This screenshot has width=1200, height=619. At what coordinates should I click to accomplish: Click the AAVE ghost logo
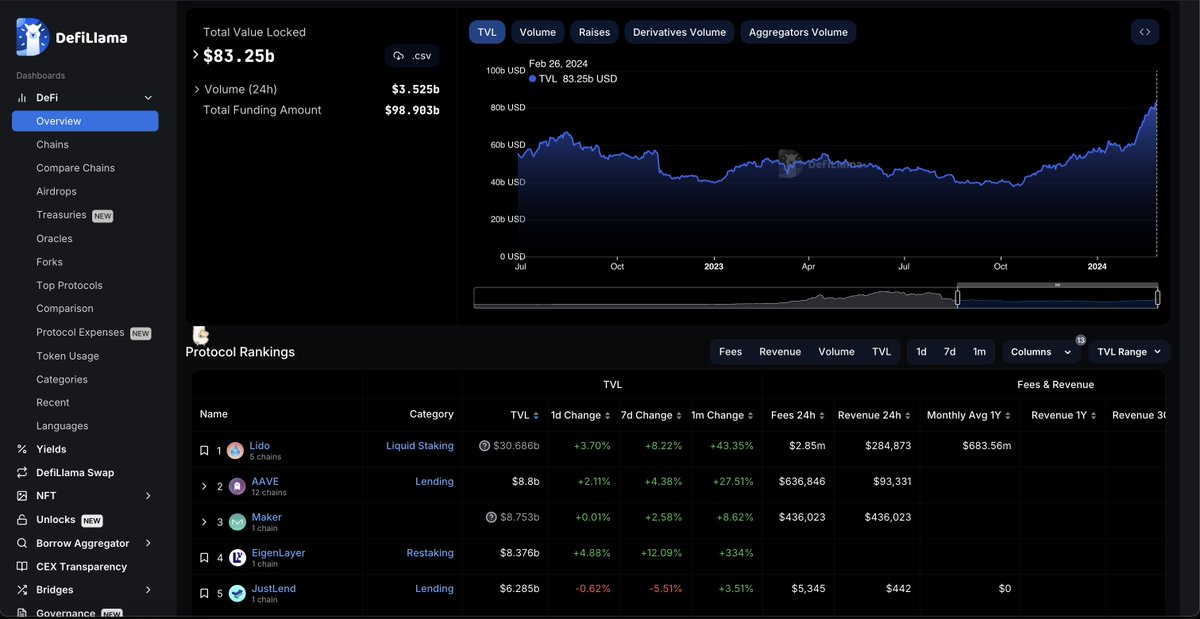[237, 487]
